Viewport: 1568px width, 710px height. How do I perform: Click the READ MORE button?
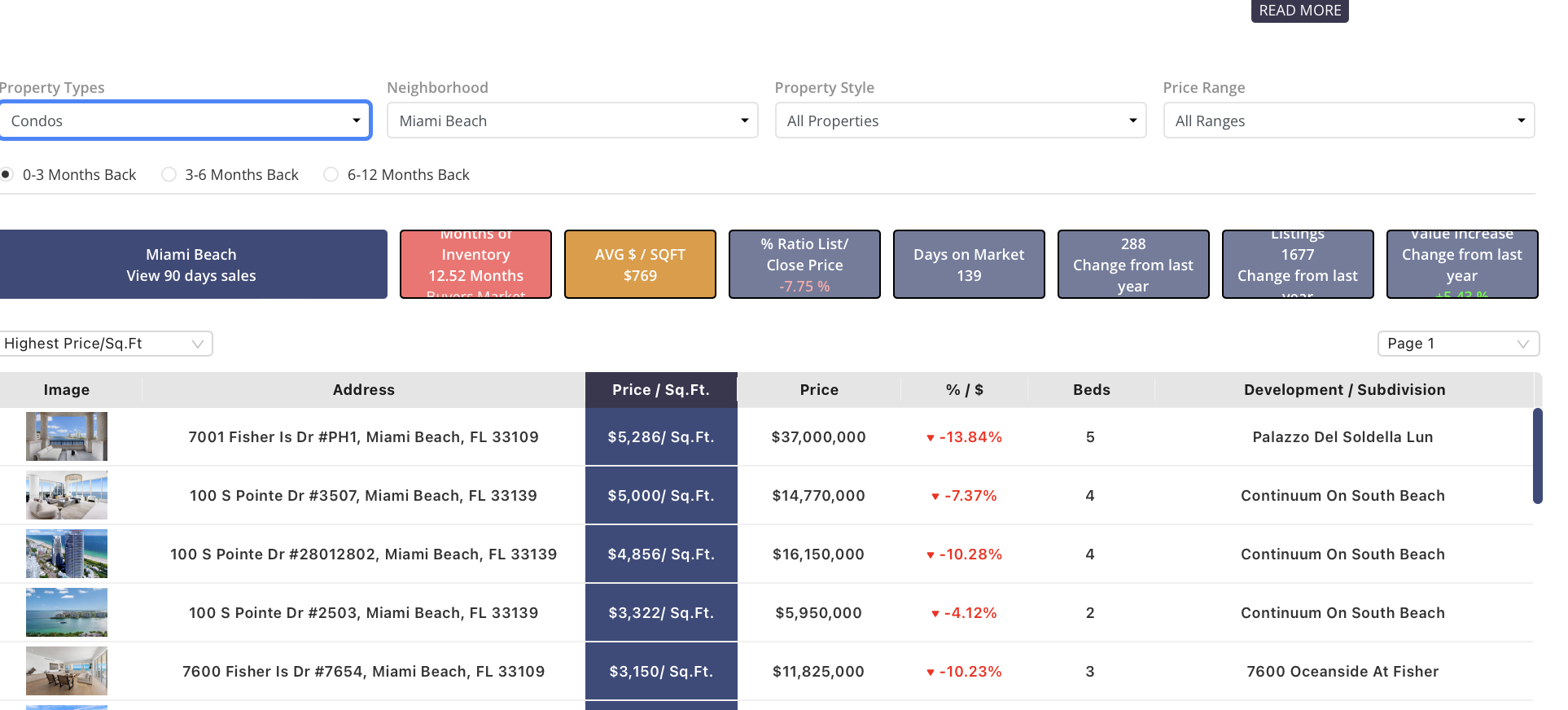(1299, 11)
